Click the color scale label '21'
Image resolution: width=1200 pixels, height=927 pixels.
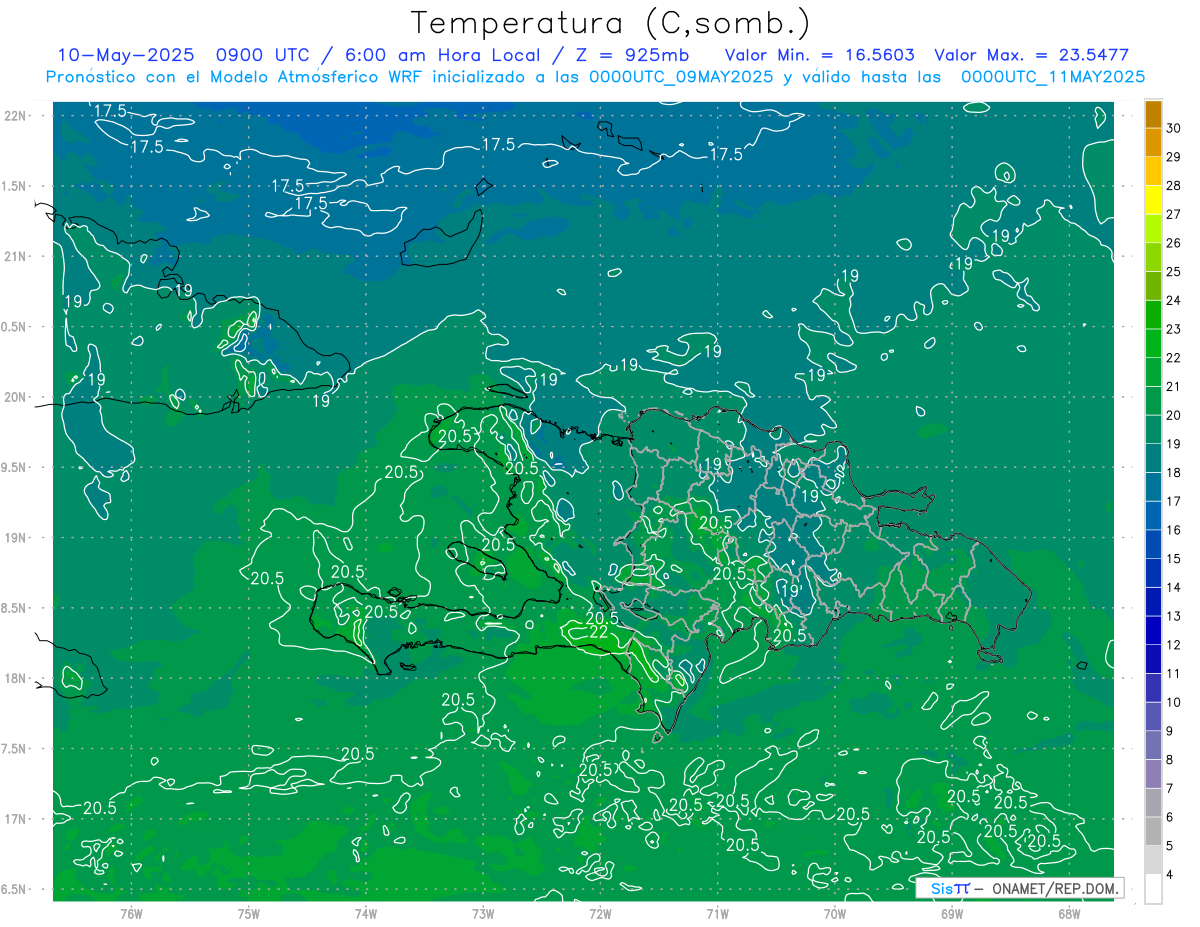pos(1174,386)
